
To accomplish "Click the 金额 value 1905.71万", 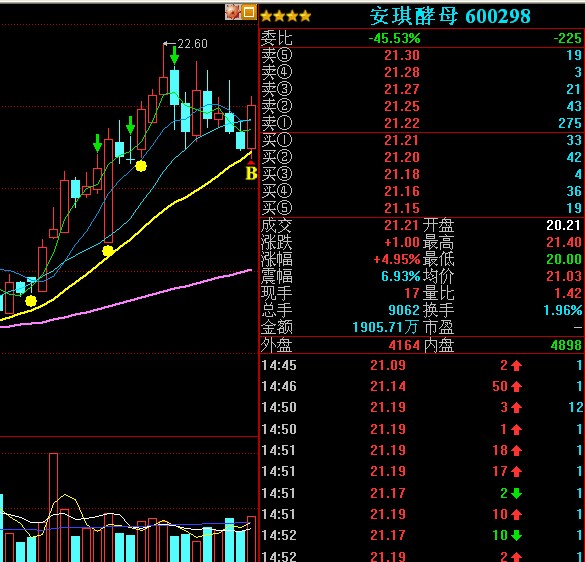I will (x=385, y=328).
